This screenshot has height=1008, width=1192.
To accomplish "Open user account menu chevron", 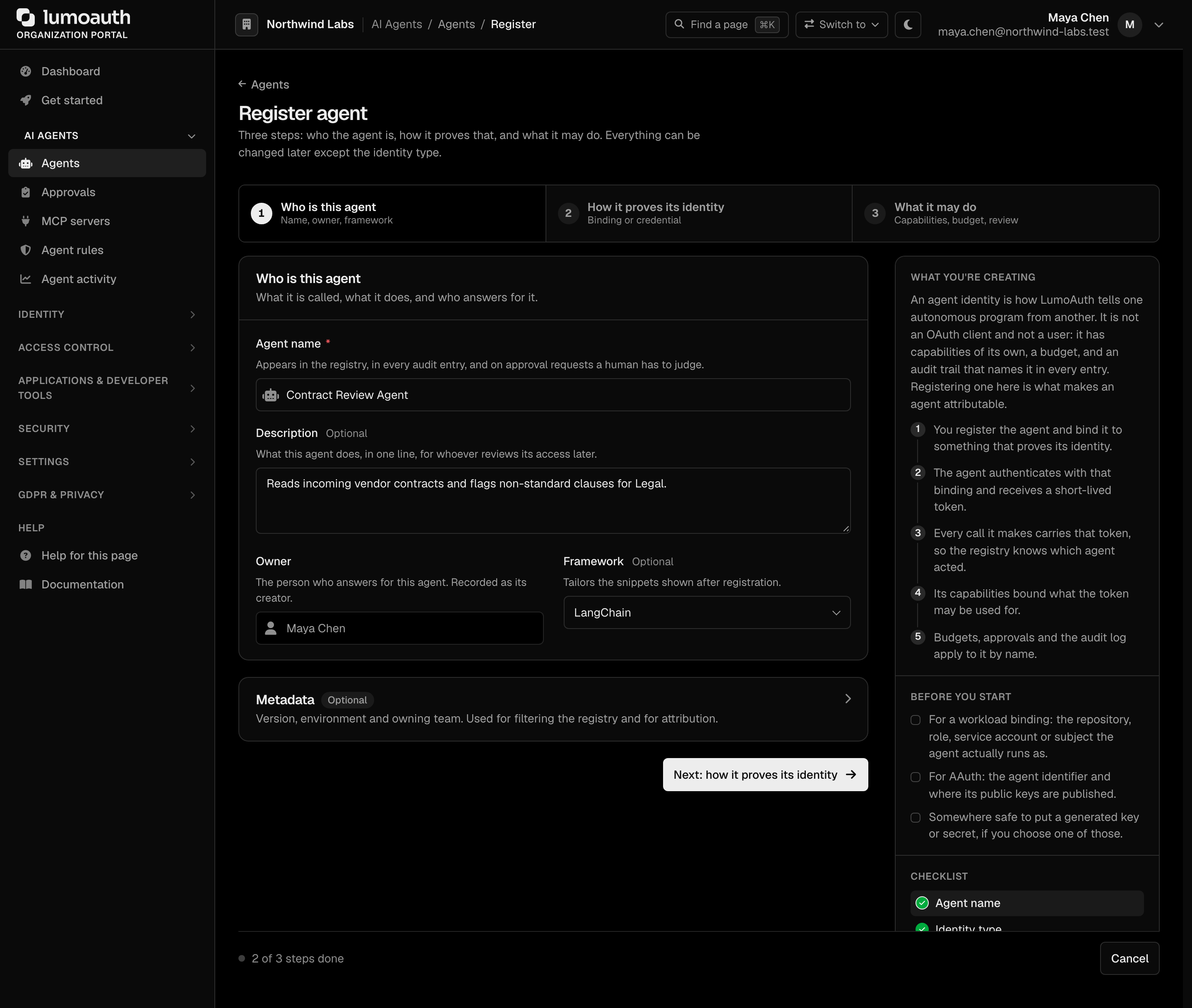I will (x=1158, y=24).
